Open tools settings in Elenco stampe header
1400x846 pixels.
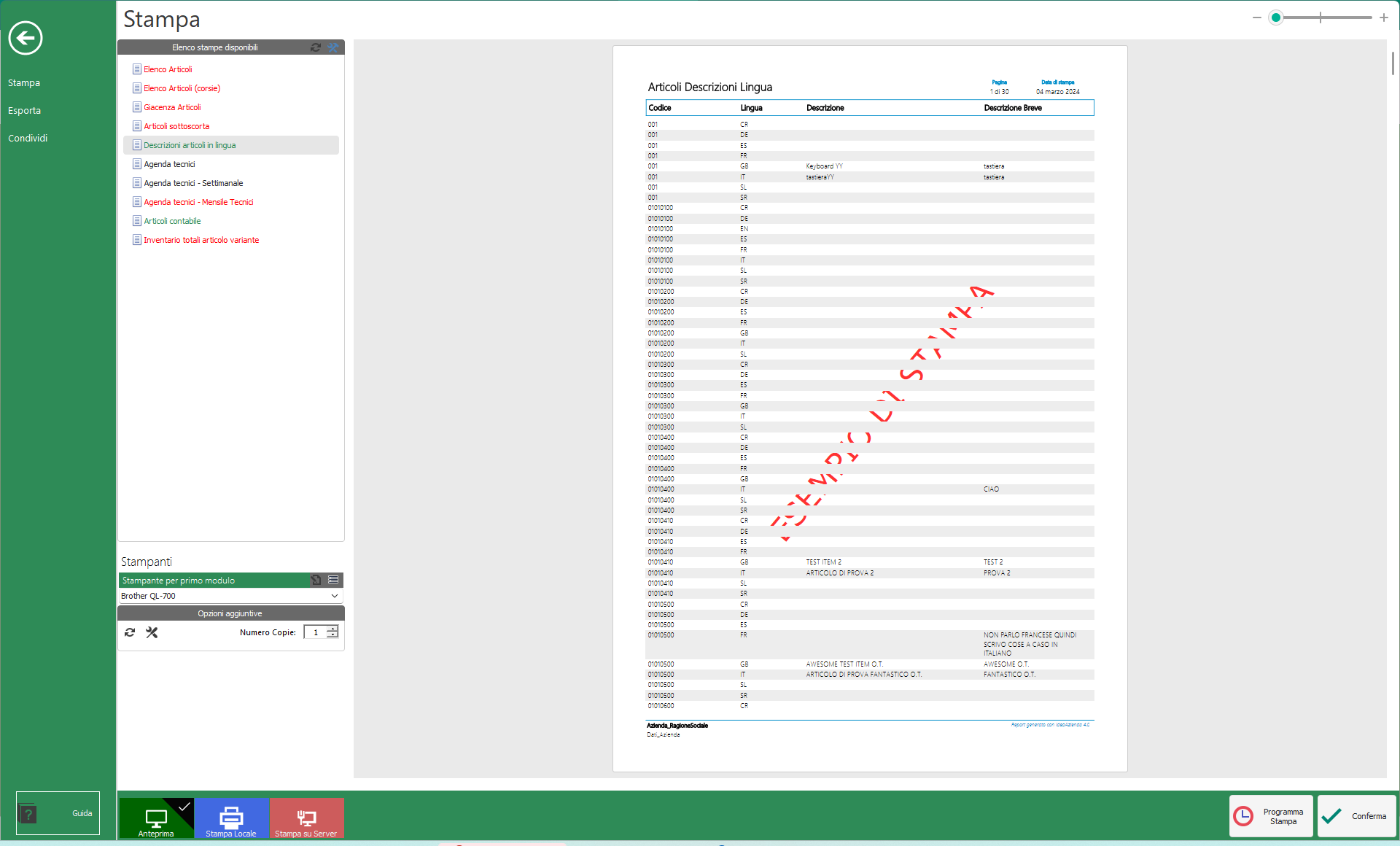333,47
